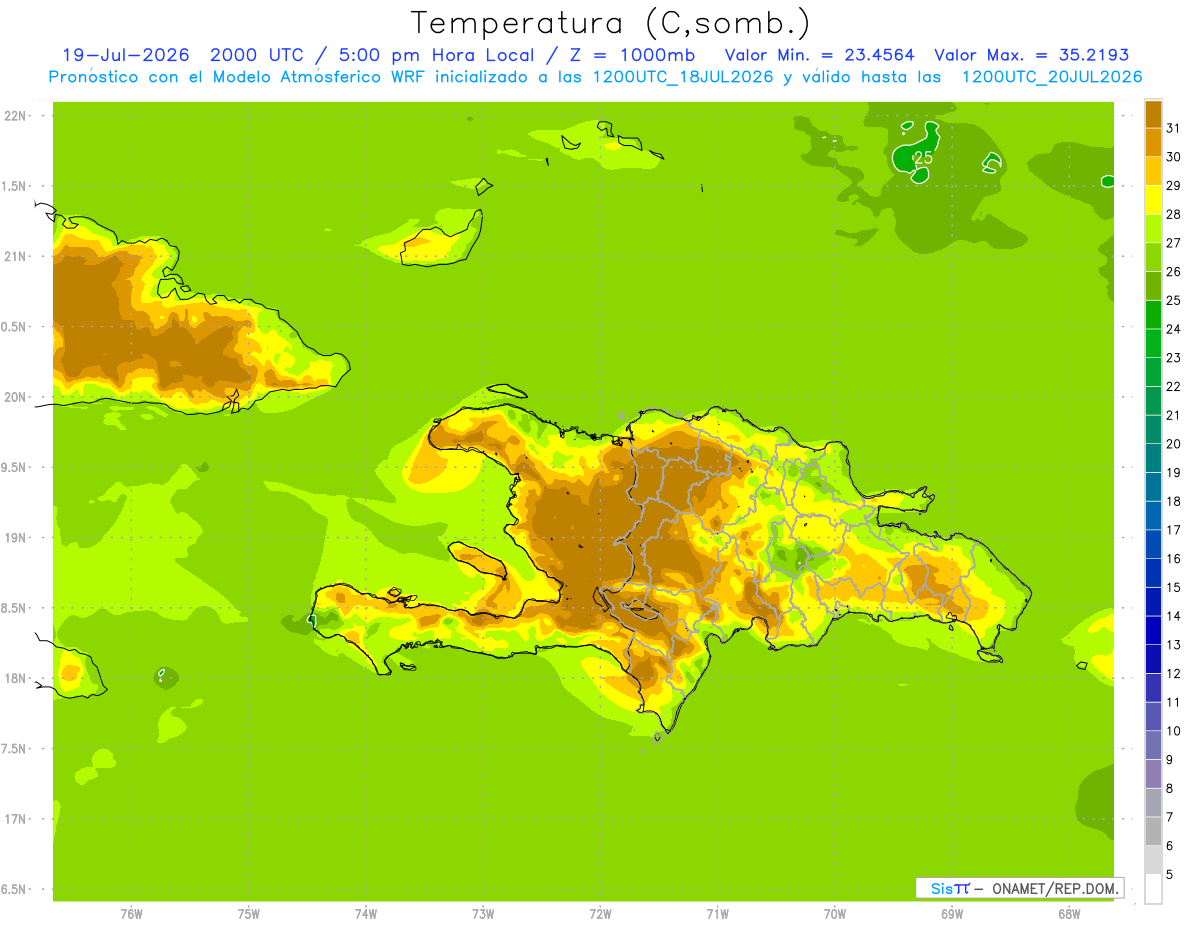Select the orange swatch between 30 and 31
This screenshot has width=1200, height=927.
pyautogui.click(x=1153, y=143)
